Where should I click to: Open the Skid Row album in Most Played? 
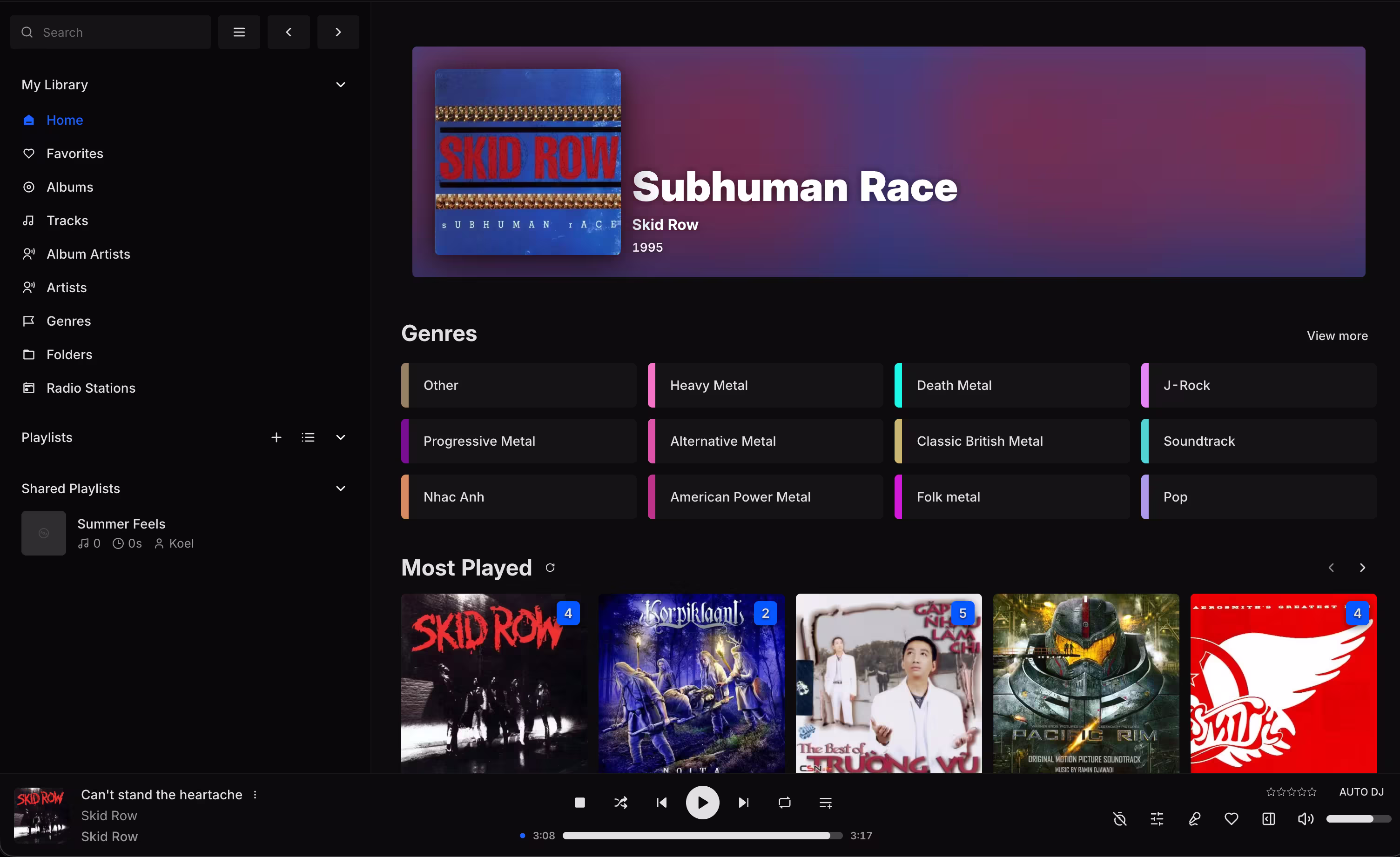click(x=494, y=683)
